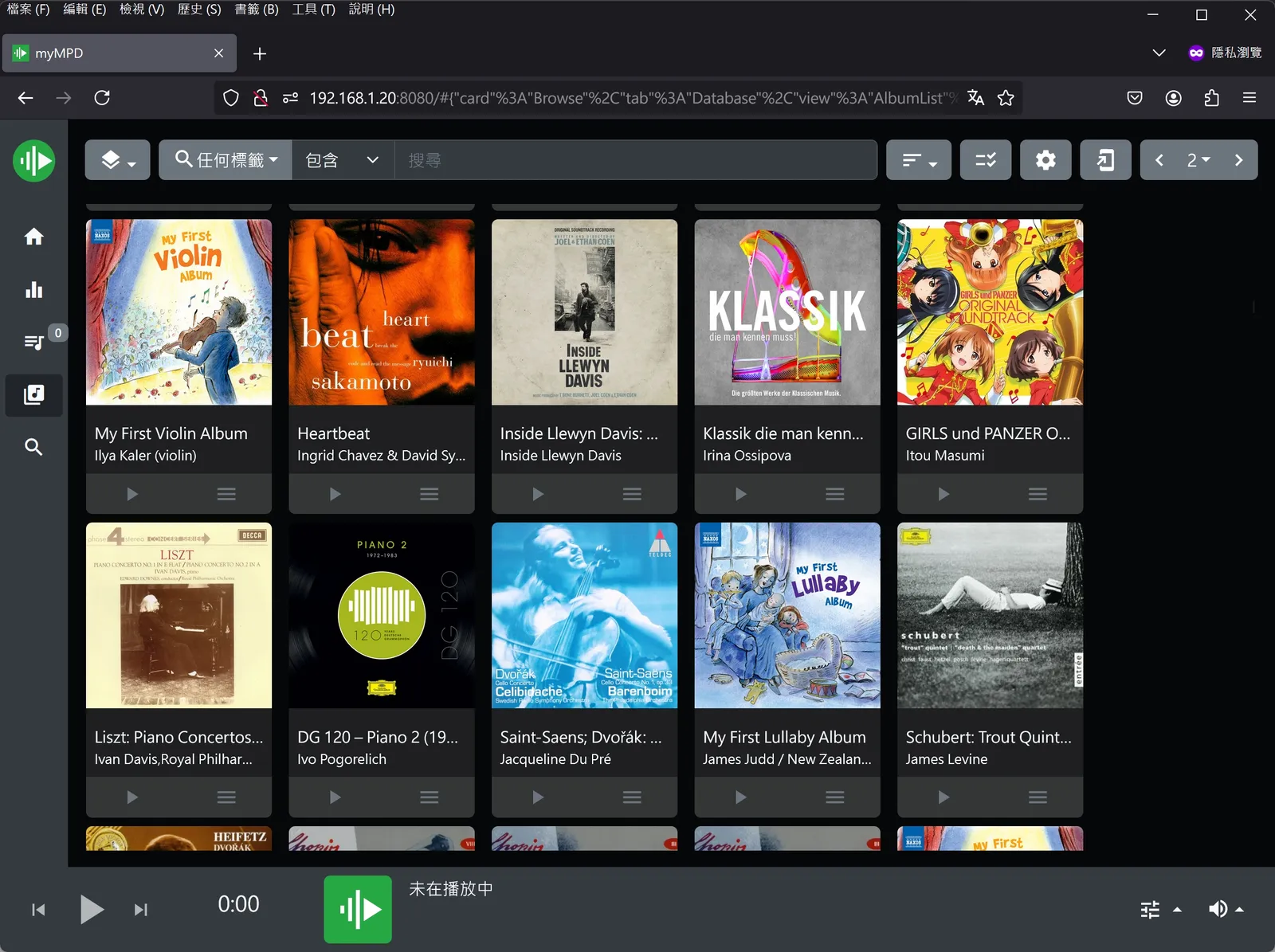Open the layers view-switch dropdown
This screenshot has height=952, width=1275.
tap(117, 160)
